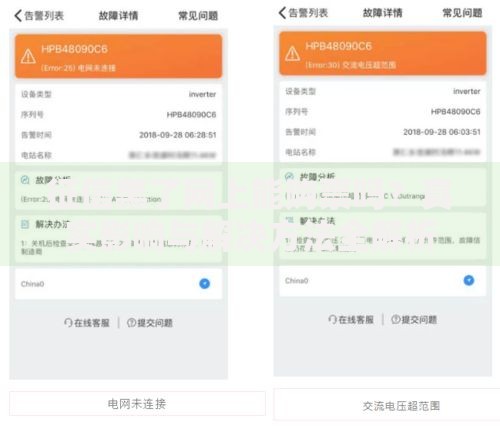The height and width of the screenshot is (429, 500).
Task: Expand China0 dropdown arrow in left screen
Action: click(x=205, y=284)
